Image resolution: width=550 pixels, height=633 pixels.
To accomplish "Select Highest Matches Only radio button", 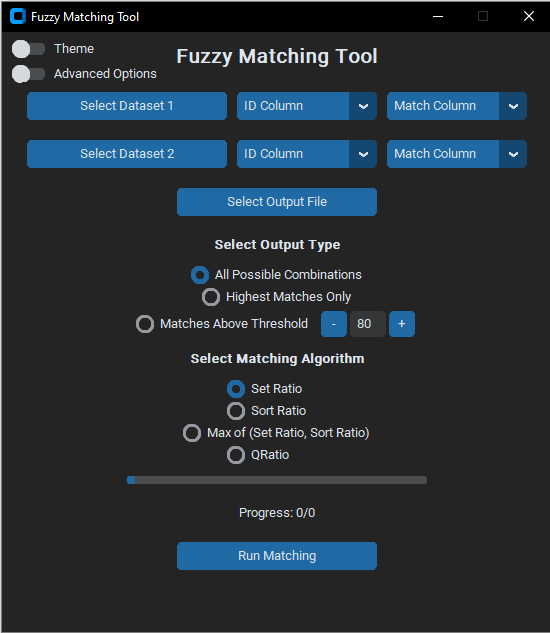I will tap(211, 297).
